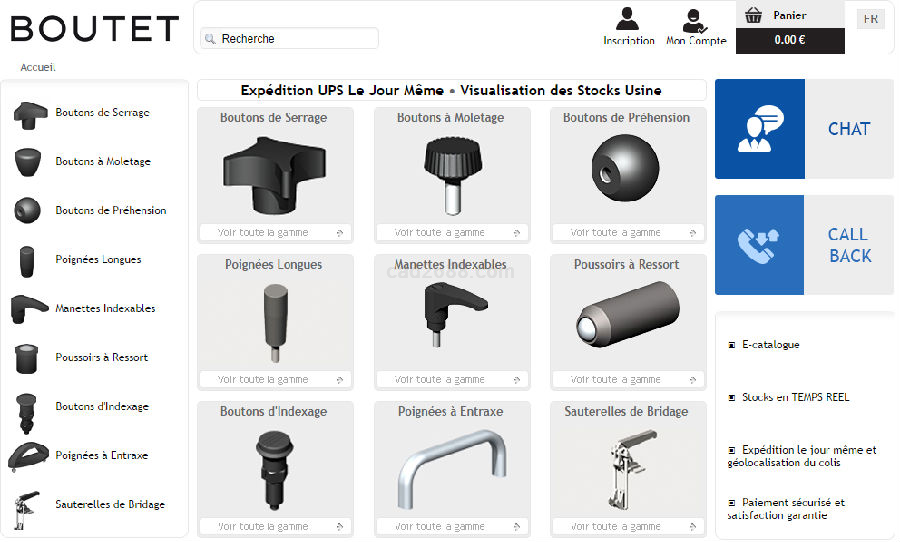Open the Panier shopping basket

[x=753, y=16]
